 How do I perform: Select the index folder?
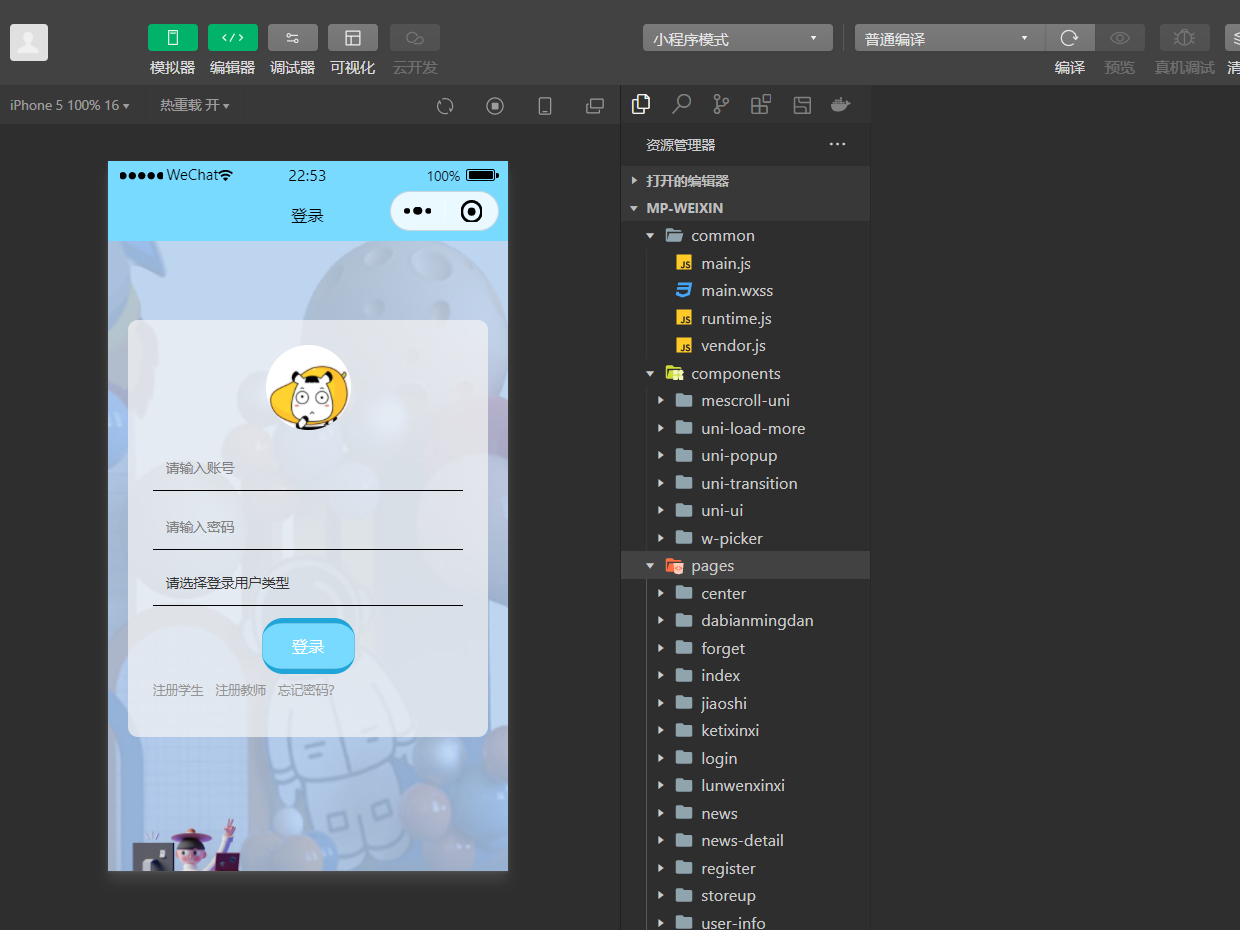point(745,676)
